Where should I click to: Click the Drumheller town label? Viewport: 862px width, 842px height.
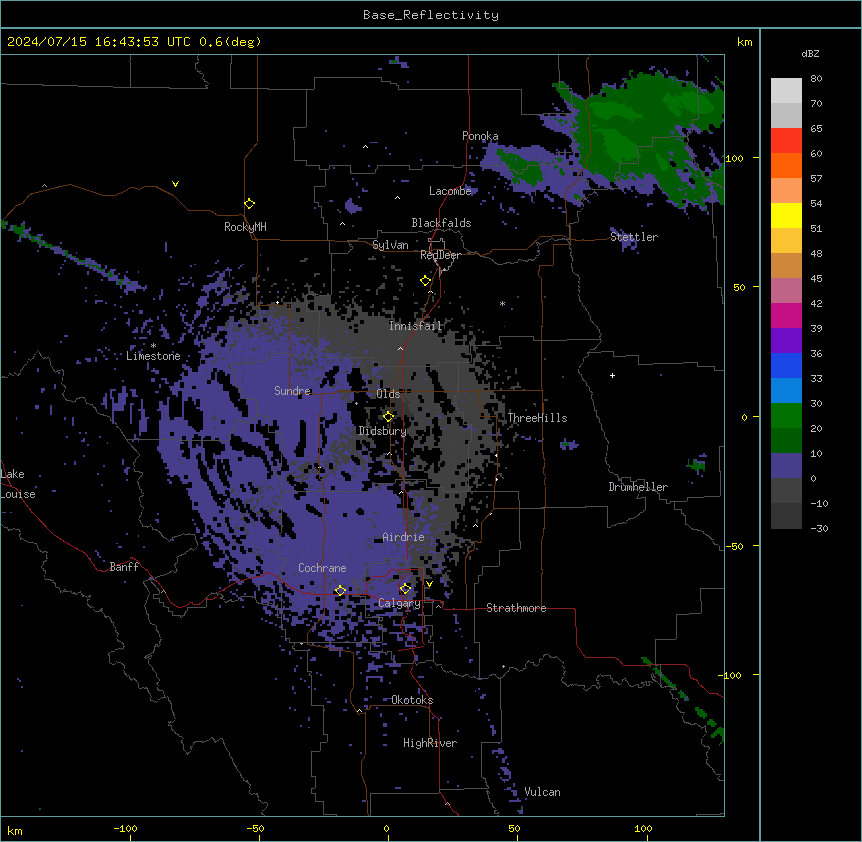click(638, 487)
